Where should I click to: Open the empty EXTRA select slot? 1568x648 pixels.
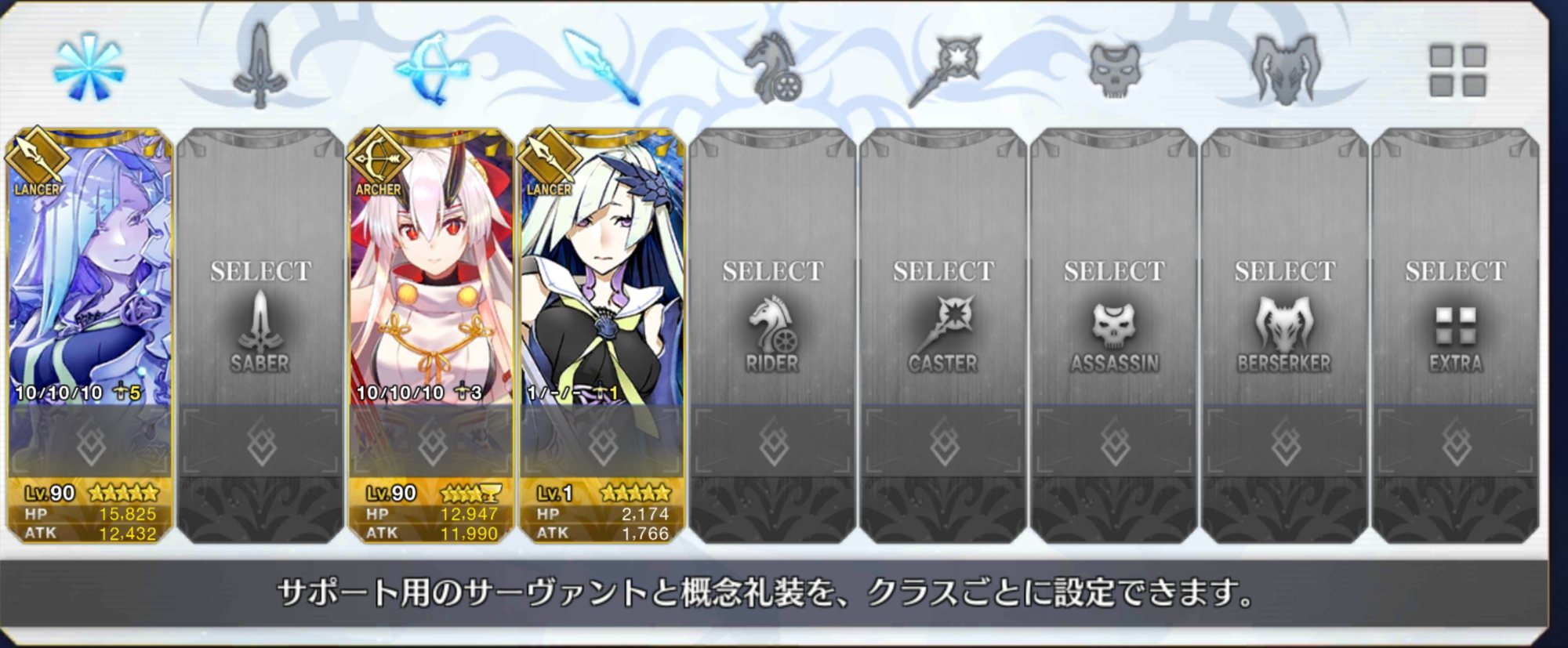tap(1455, 266)
